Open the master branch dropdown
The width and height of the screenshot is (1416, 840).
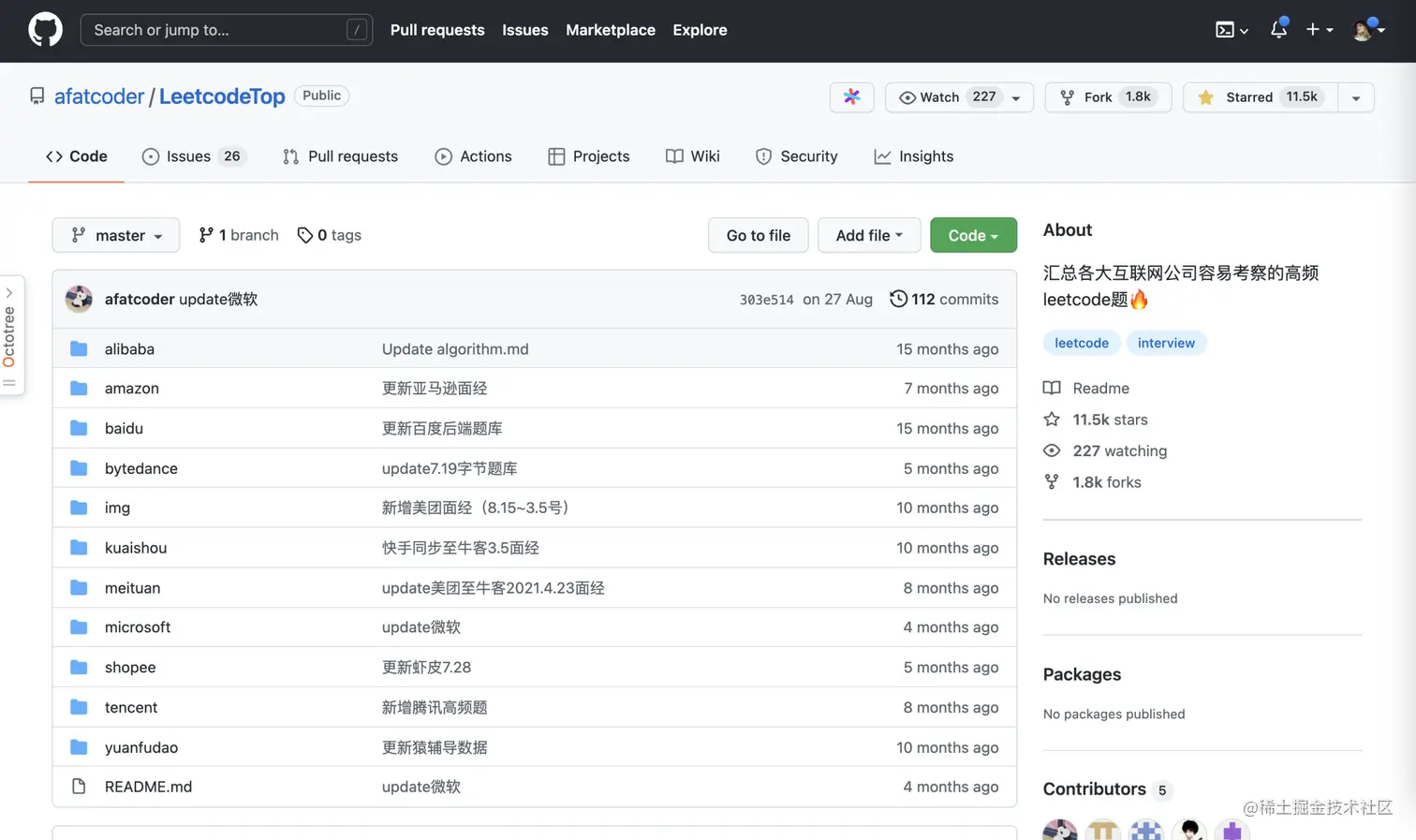click(116, 235)
